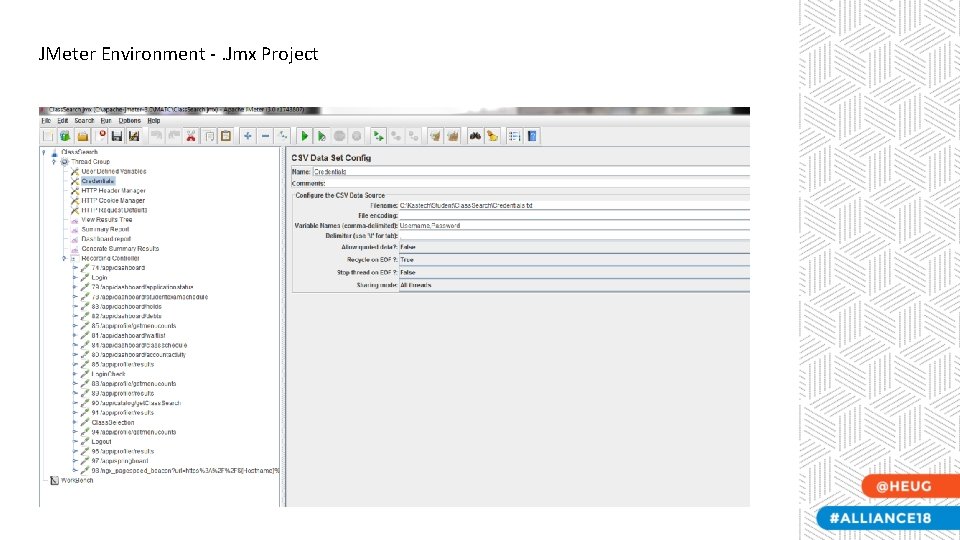Viewport: 960px width, 540px height.
Task: Select User Defined Variables in tree
Action: [x=113, y=171]
